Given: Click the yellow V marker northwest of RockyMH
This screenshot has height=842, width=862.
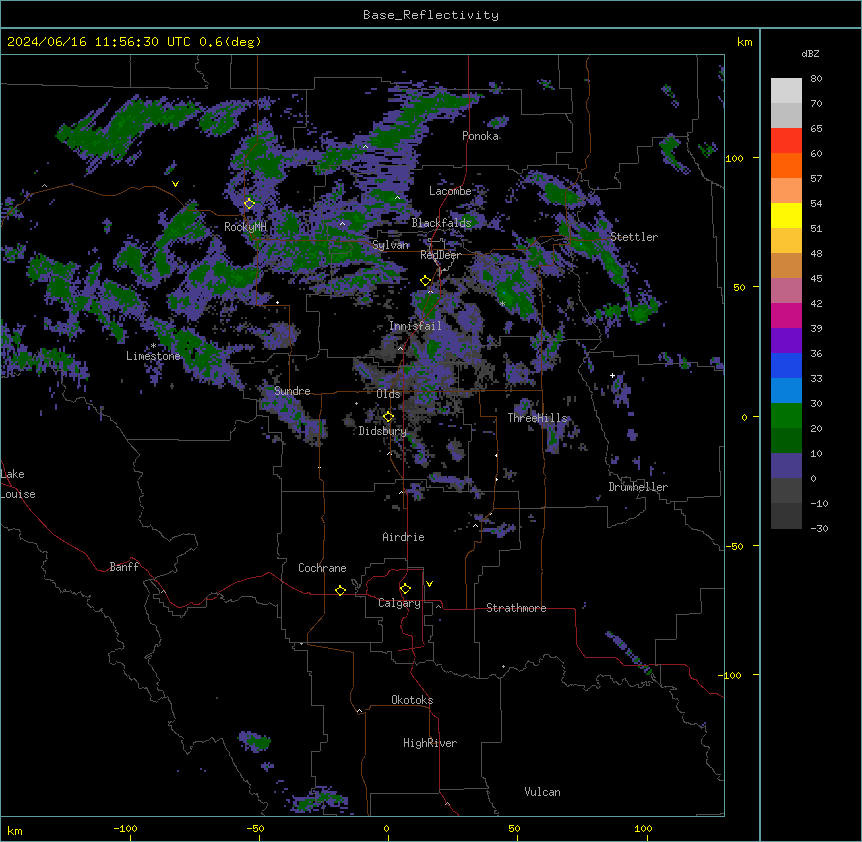Looking at the screenshot, I should click(175, 184).
